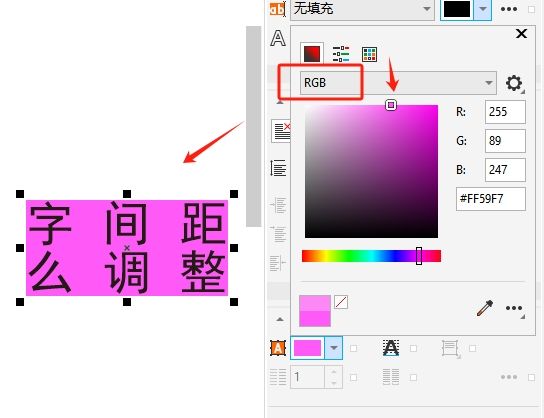The width and height of the screenshot is (544, 418).
Task: Click the G value field 89
Action: tap(505, 141)
